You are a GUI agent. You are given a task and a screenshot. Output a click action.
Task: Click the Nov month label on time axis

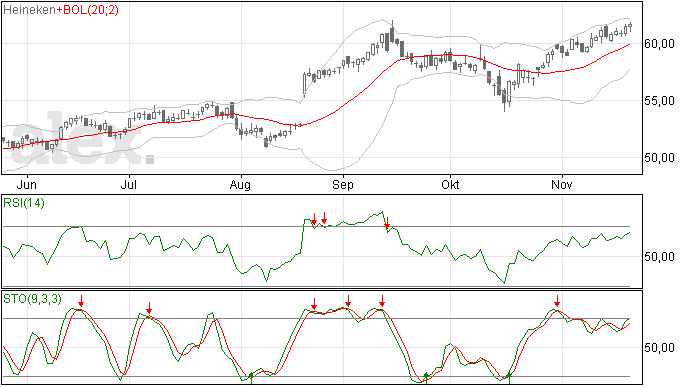[x=562, y=184]
